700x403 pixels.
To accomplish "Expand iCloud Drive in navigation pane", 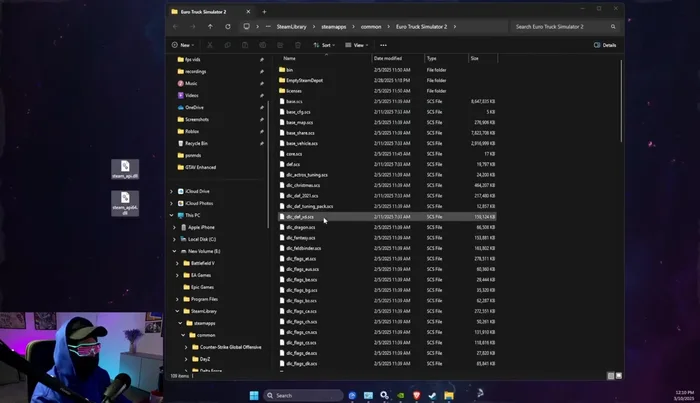I will click(x=171, y=191).
